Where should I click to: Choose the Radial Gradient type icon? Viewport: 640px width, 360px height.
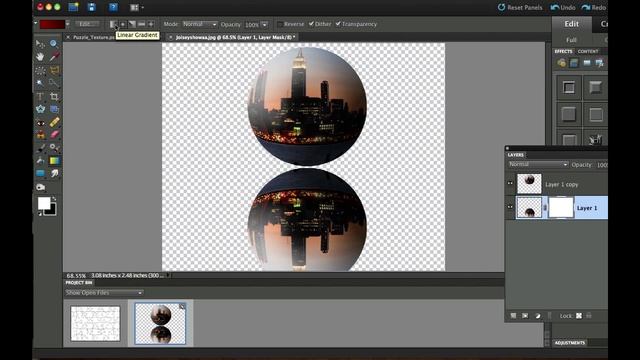point(122,24)
